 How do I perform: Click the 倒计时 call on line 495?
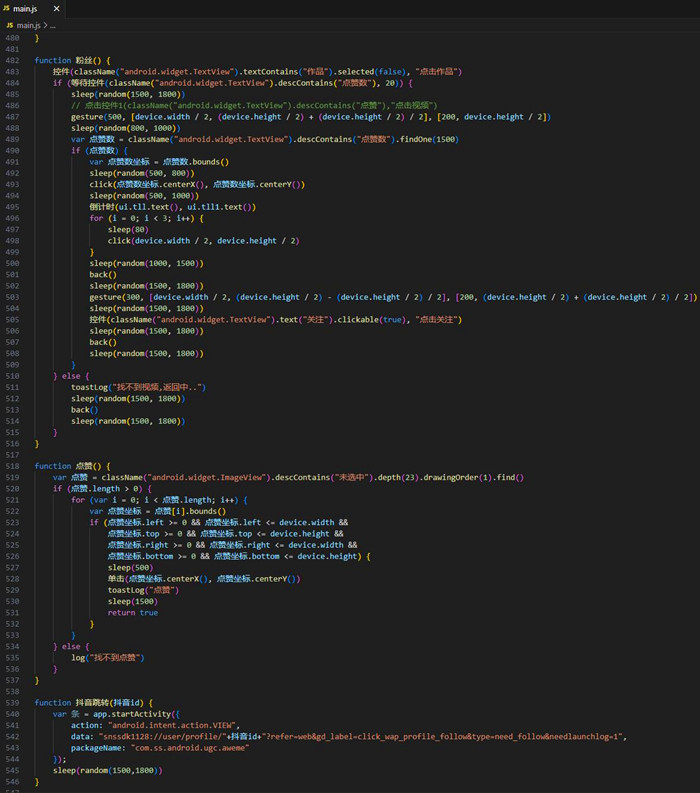coord(172,207)
